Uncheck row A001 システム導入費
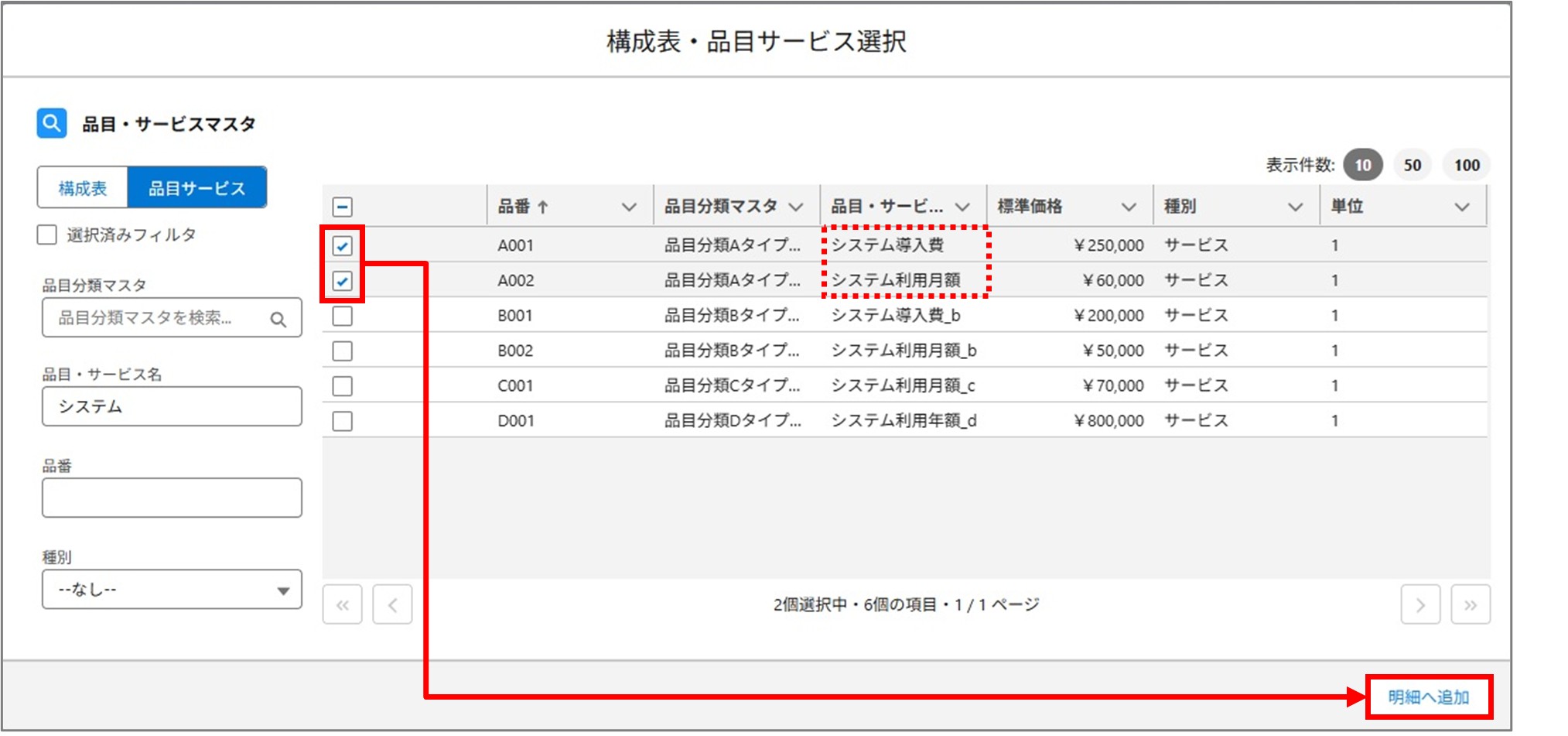The height and width of the screenshot is (736, 1568). tap(342, 245)
